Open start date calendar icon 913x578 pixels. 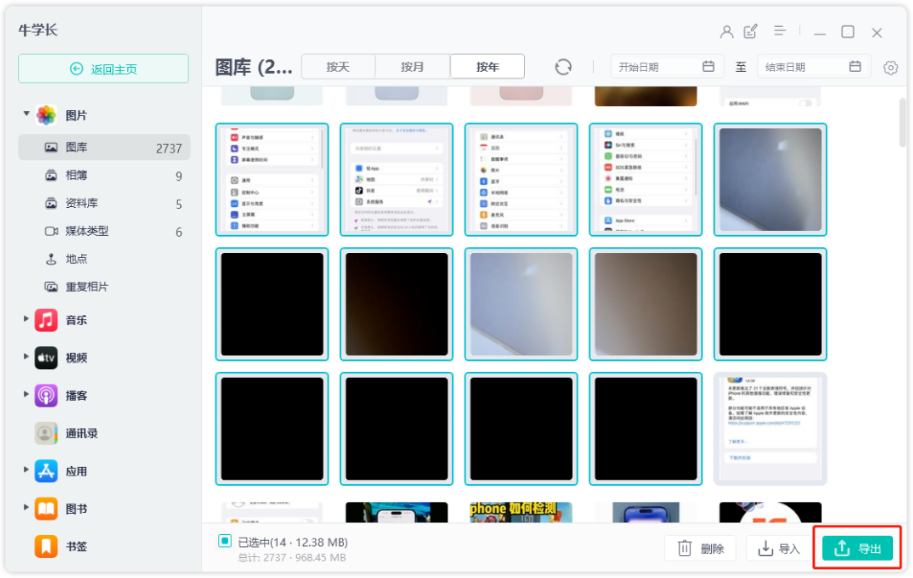[x=708, y=66]
